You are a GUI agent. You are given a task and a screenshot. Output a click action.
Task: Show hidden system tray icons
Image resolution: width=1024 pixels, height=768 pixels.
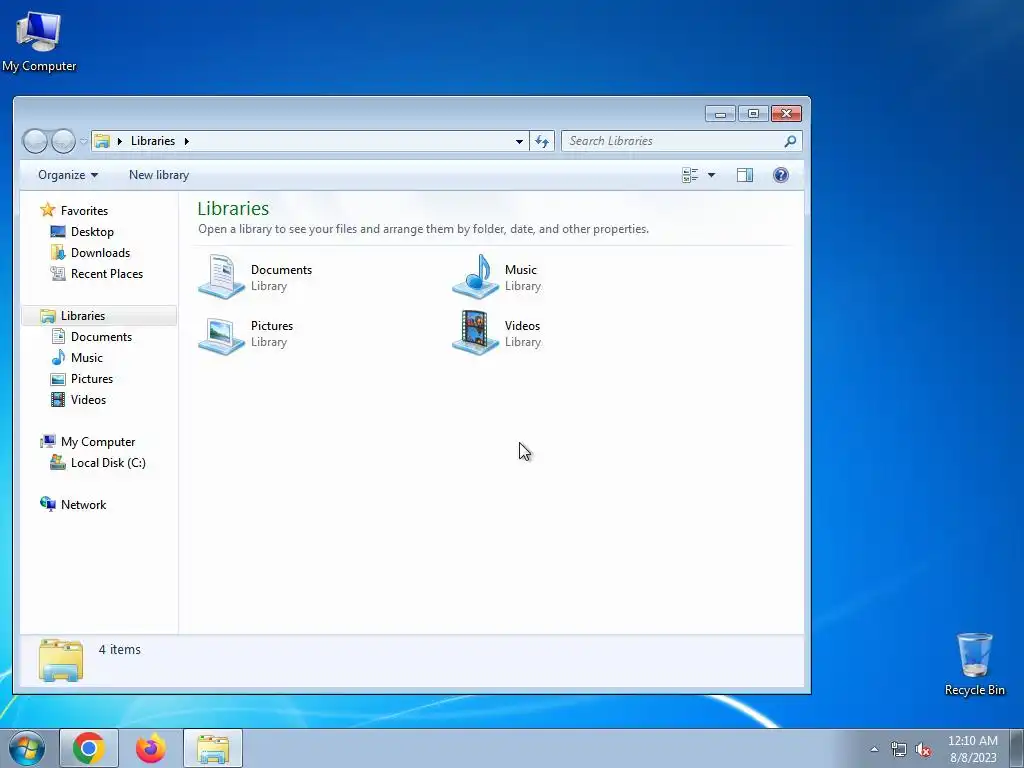[874, 749]
